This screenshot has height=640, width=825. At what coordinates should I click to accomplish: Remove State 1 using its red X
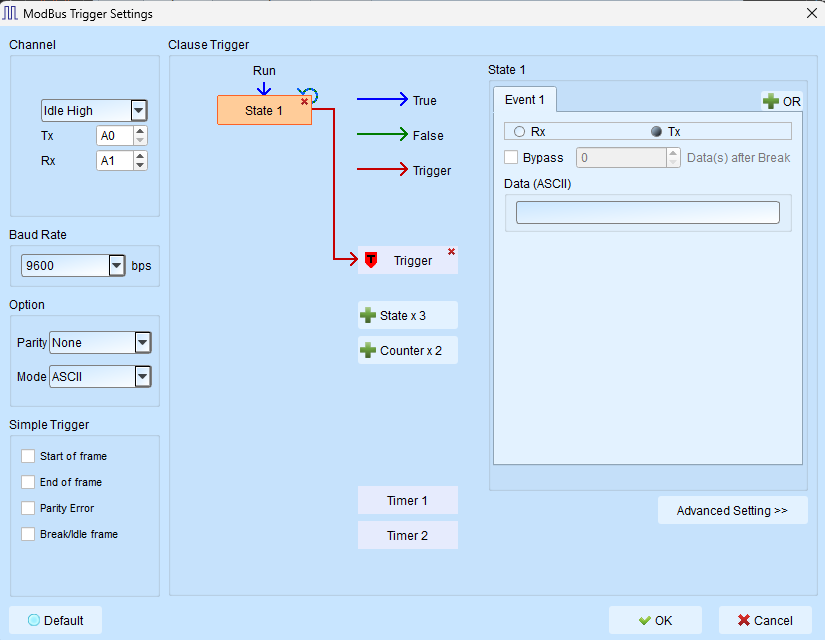pyautogui.click(x=304, y=102)
